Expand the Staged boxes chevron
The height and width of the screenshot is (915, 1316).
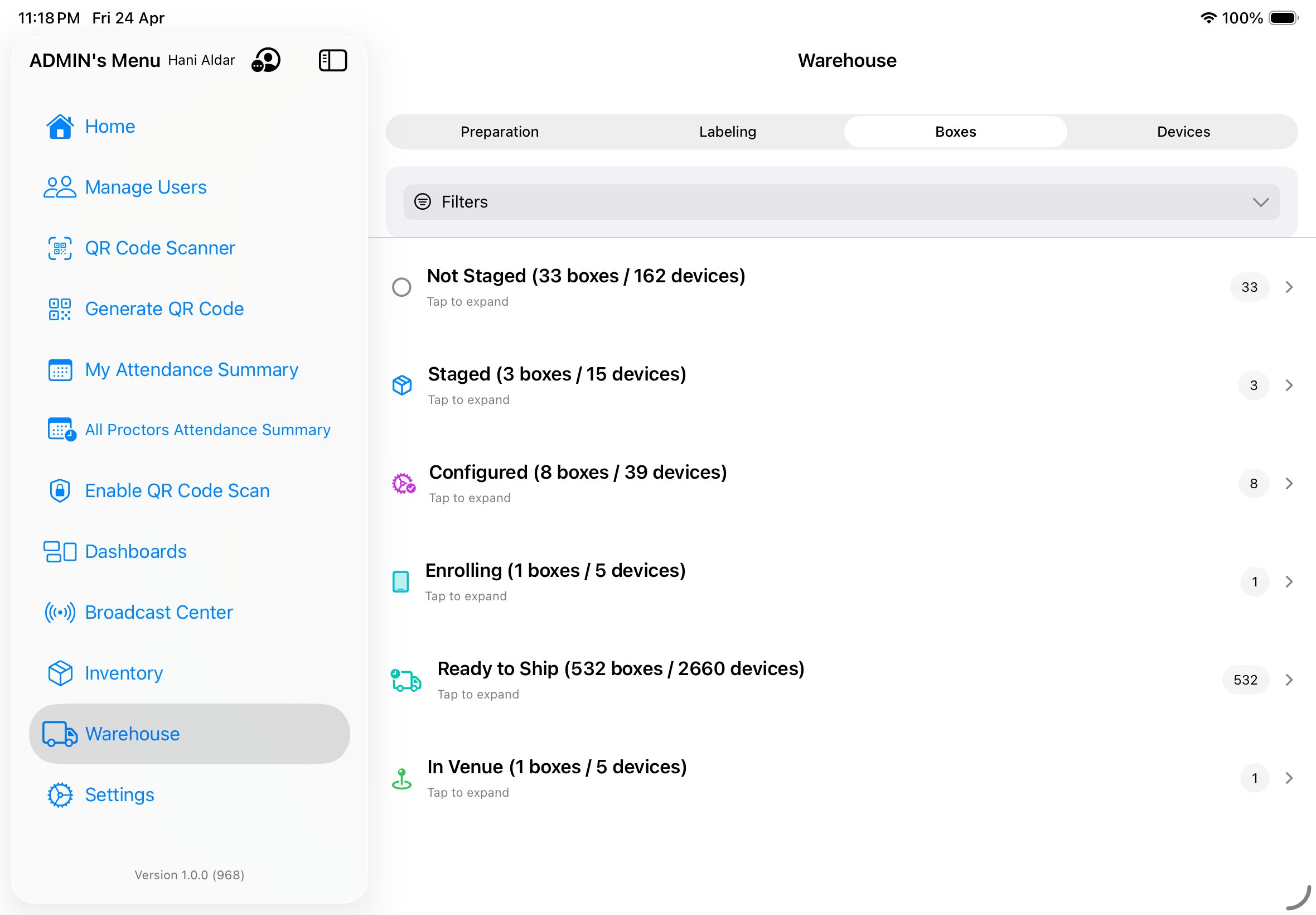pos(1289,386)
